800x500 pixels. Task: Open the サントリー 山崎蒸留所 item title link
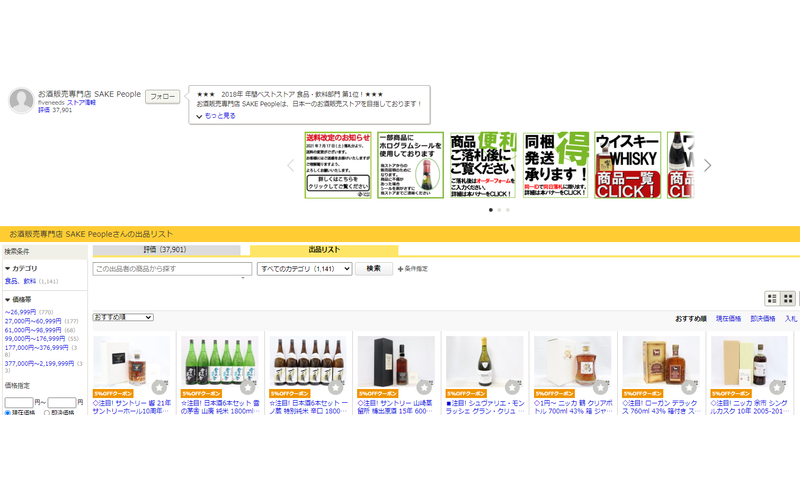[x=395, y=407]
